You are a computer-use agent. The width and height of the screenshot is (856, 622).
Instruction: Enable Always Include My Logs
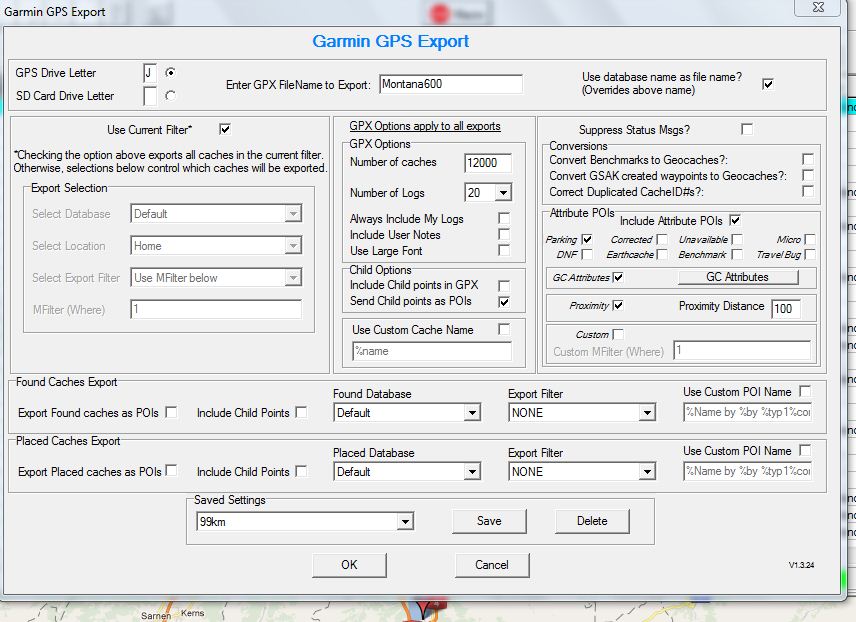point(504,218)
